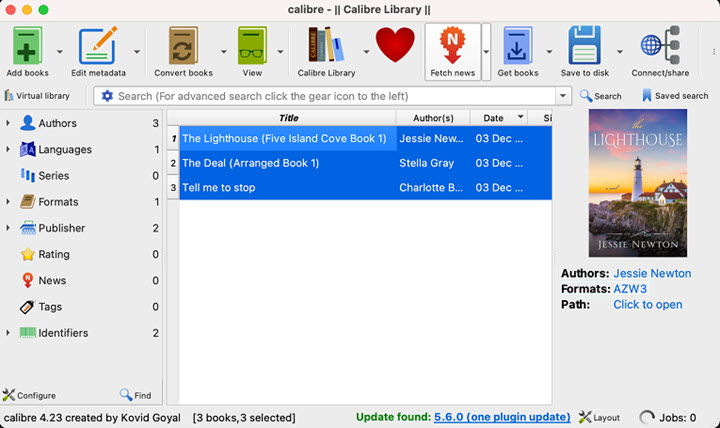The width and height of the screenshot is (720, 428).
Task: Open the search history dropdown
Action: pos(563,96)
